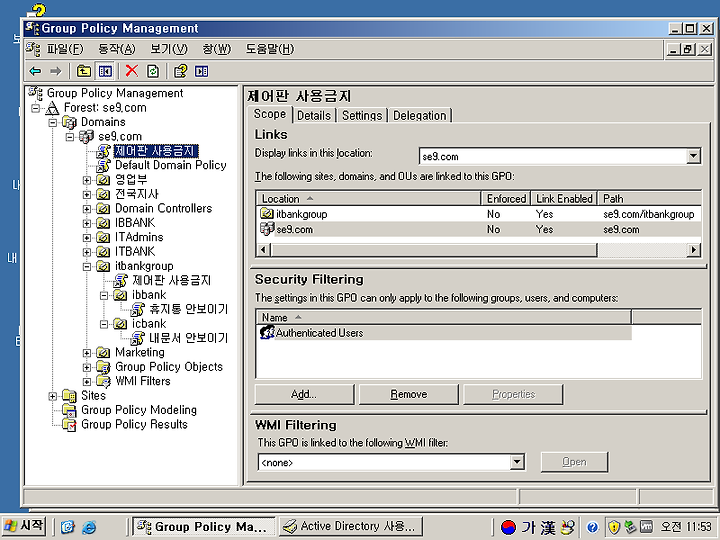Viewport: 720px width, 540px height.
Task: Click the itbankgroup OU icon in Links list
Action: pos(267,214)
